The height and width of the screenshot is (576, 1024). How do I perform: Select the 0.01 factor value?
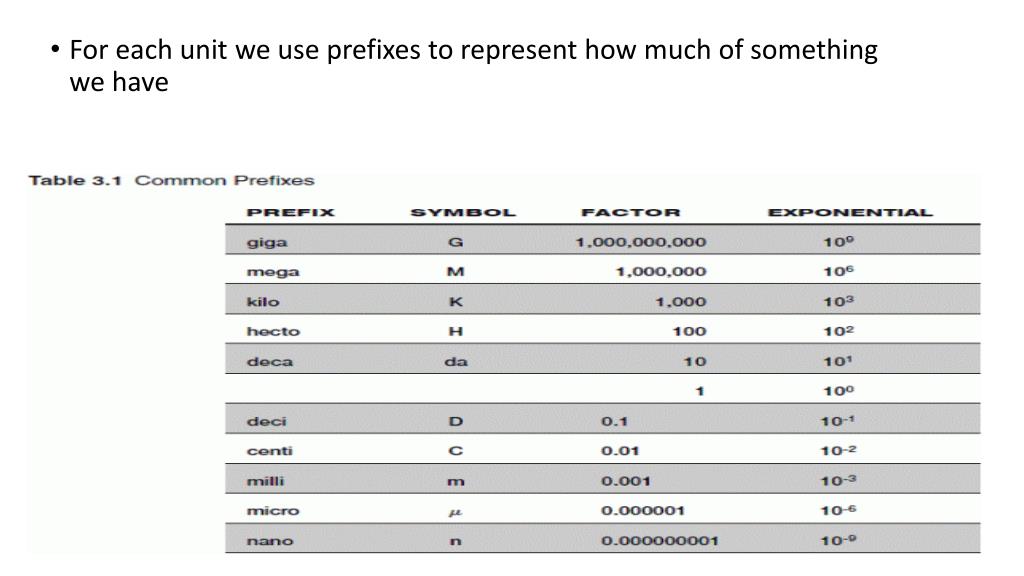(620, 452)
